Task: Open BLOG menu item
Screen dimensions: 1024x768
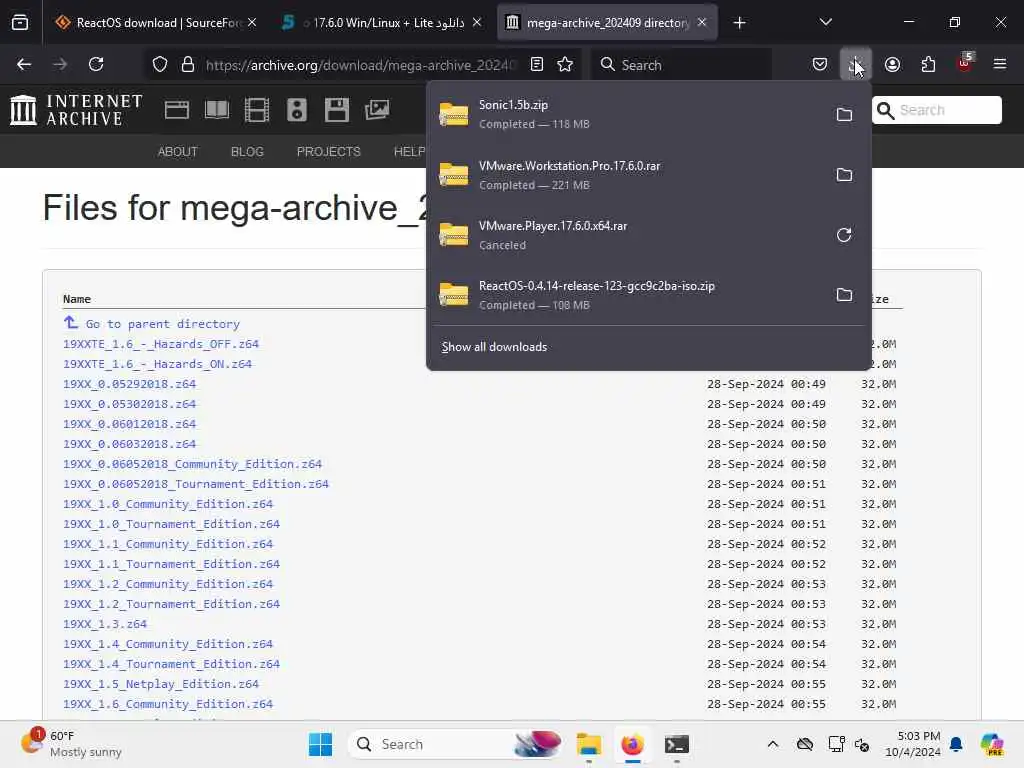Action: pos(247,152)
